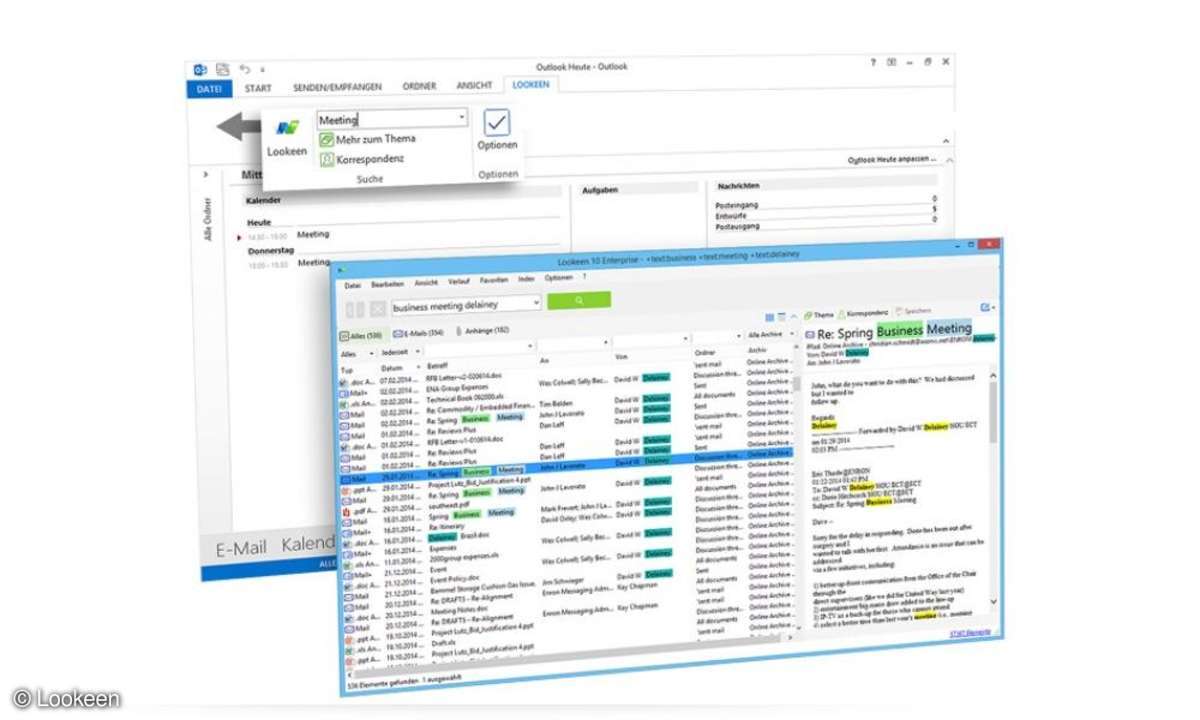
Task: Open the Outlook help question mark
Action: [x=874, y=63]
